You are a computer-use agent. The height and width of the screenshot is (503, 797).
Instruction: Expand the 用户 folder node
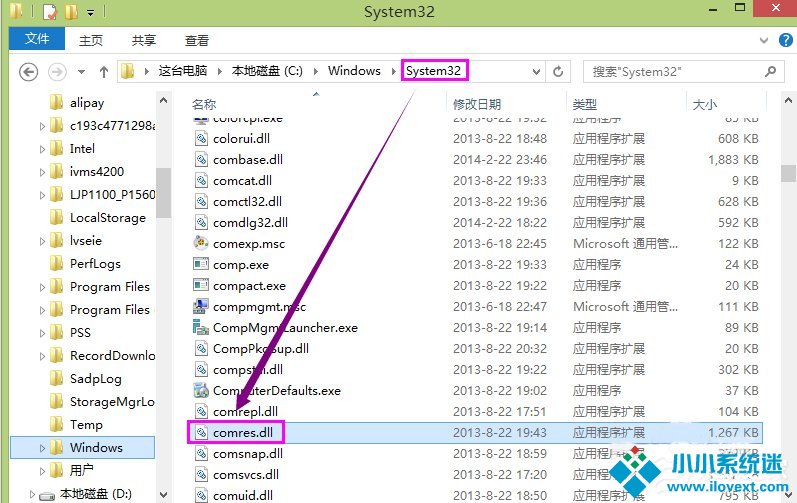43,471
